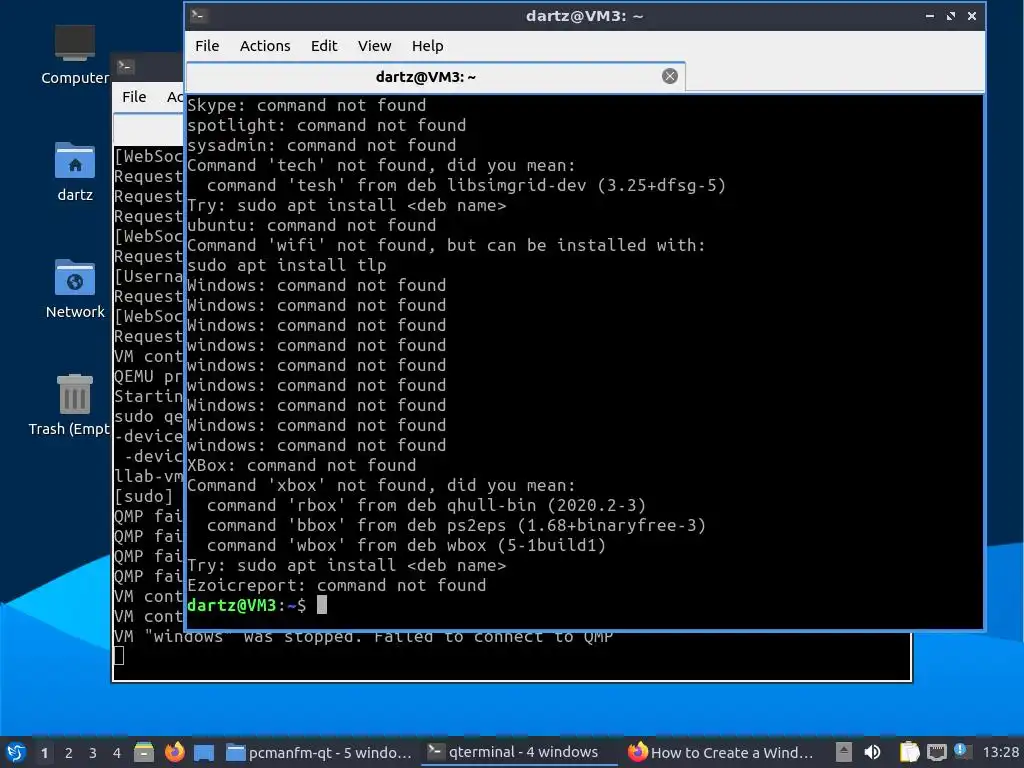Launch Firefox from the quick launch
Image resolution: width=1024 pixels, height=768 pixels.
click(174, 752)
